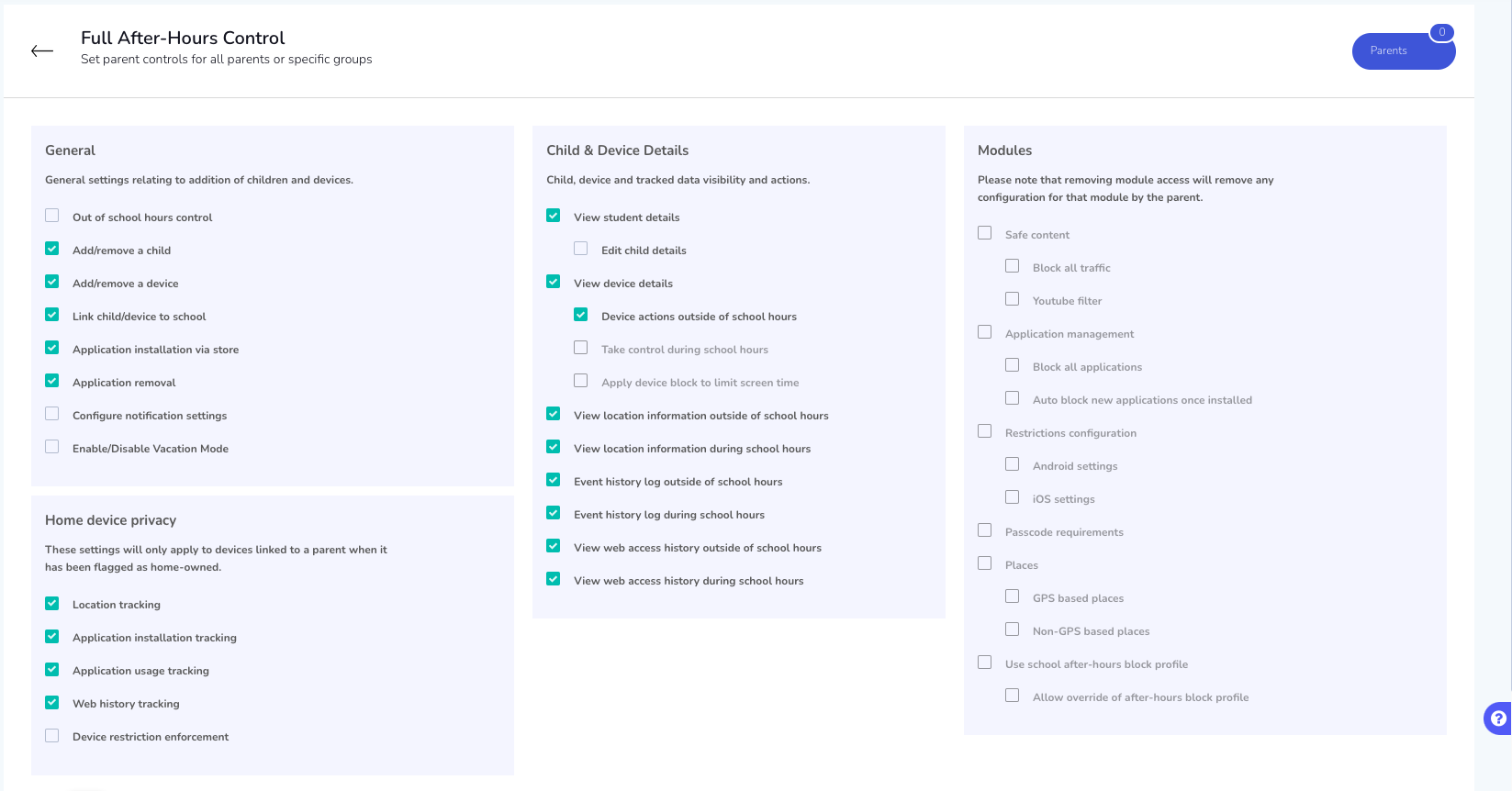Click the Home device privacy heading
The image size is (1512, 791).
110,520
